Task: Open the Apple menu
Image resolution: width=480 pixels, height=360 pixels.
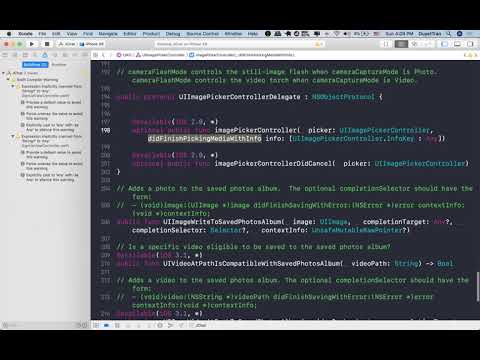Action: pyautogui.click(x=9, y=34)
